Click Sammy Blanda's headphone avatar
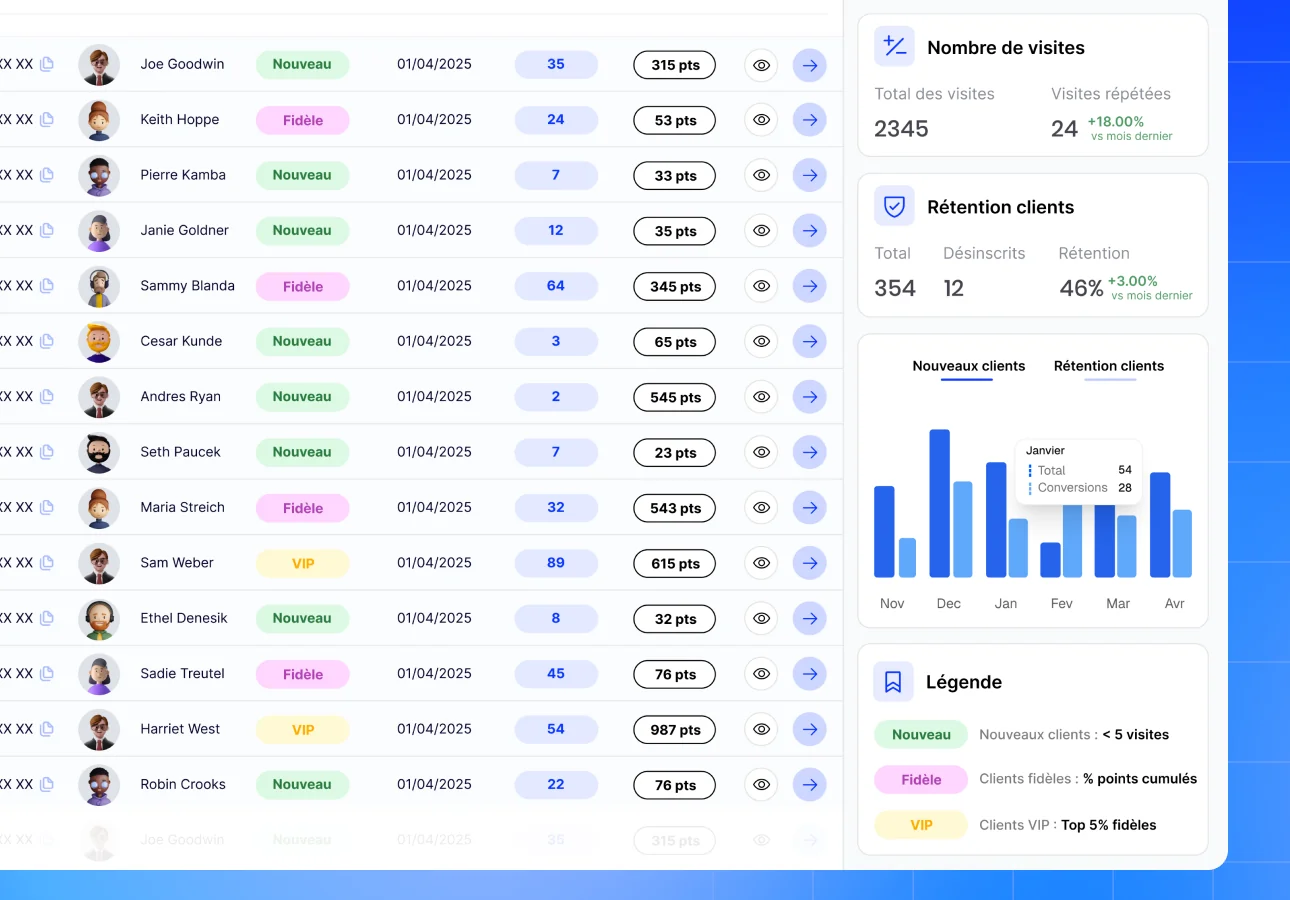Screen dimensions: 1290x900 99,286
